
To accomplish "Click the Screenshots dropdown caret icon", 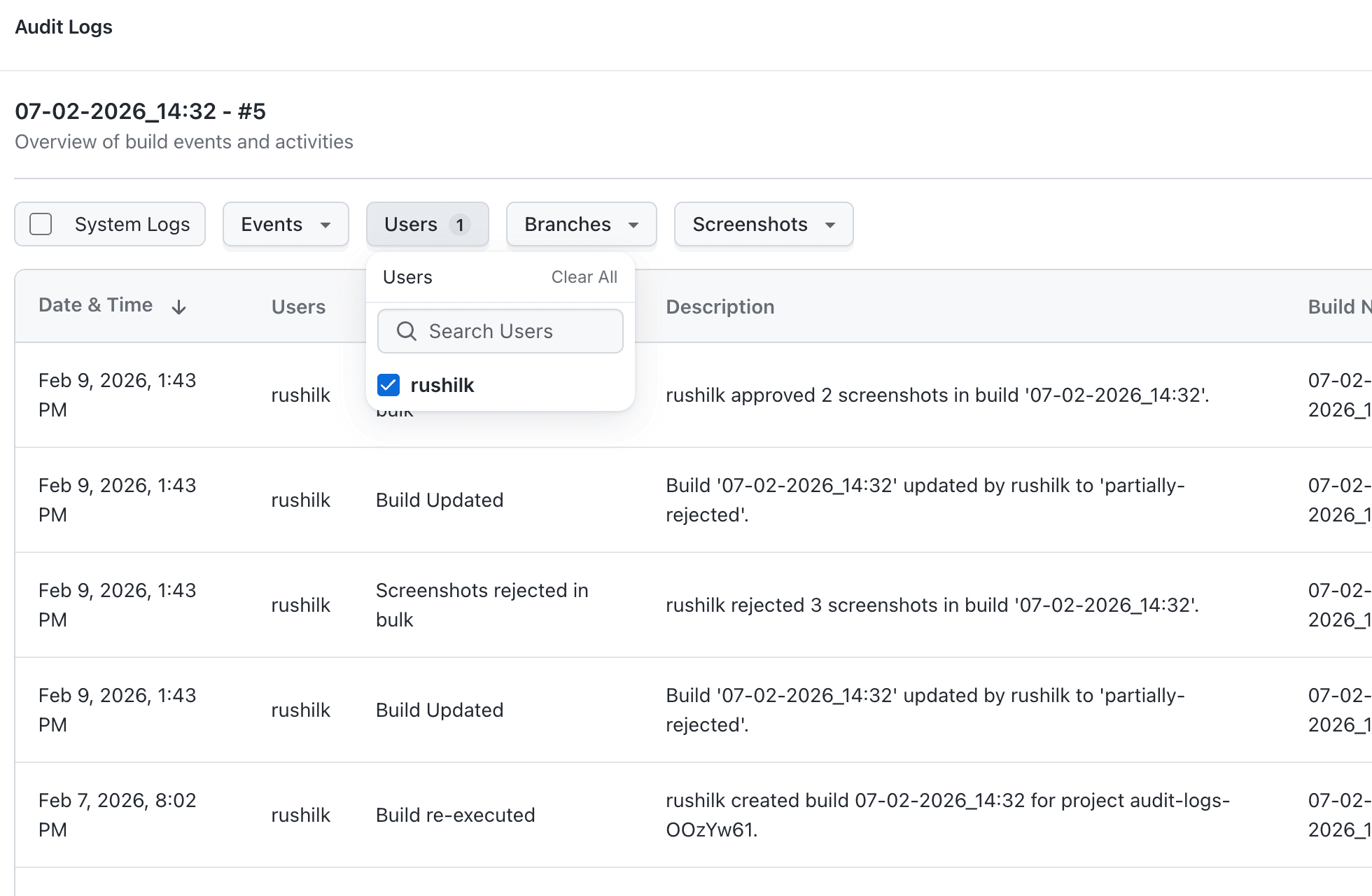I will point(830,225).
